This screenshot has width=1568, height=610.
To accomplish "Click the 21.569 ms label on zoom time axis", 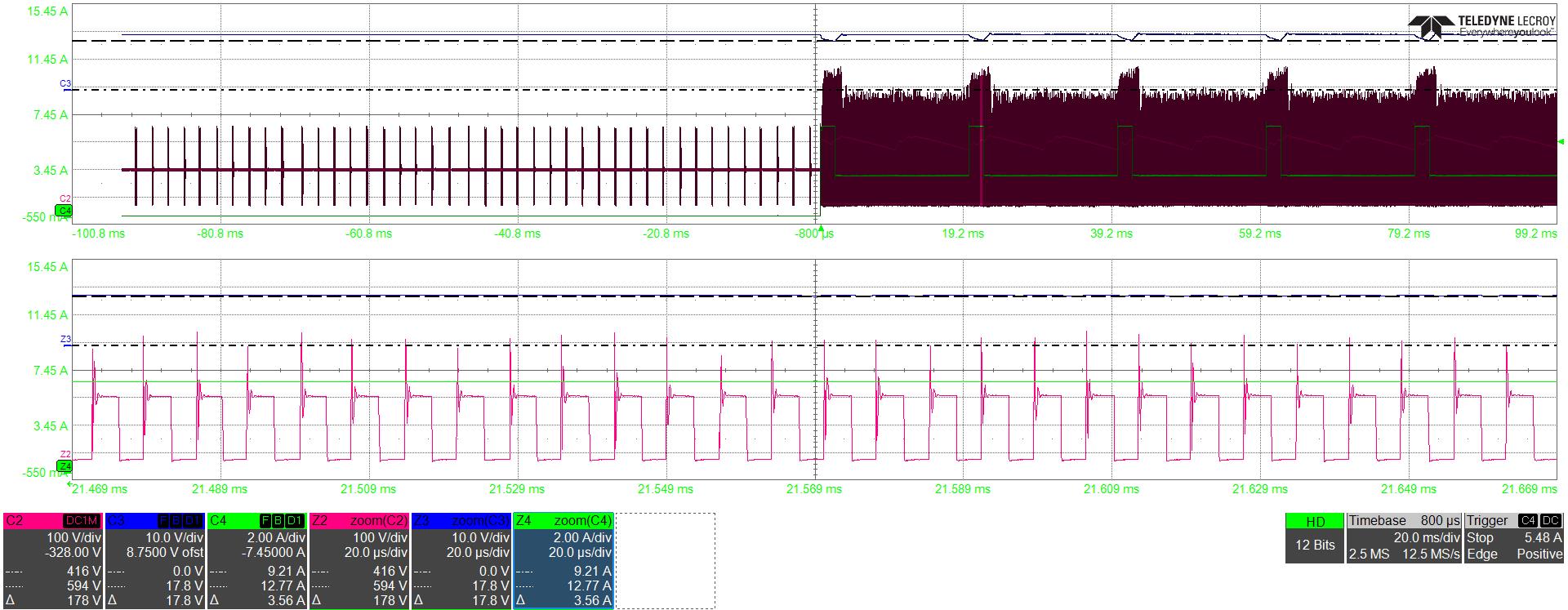I will (x=814, y=489).
